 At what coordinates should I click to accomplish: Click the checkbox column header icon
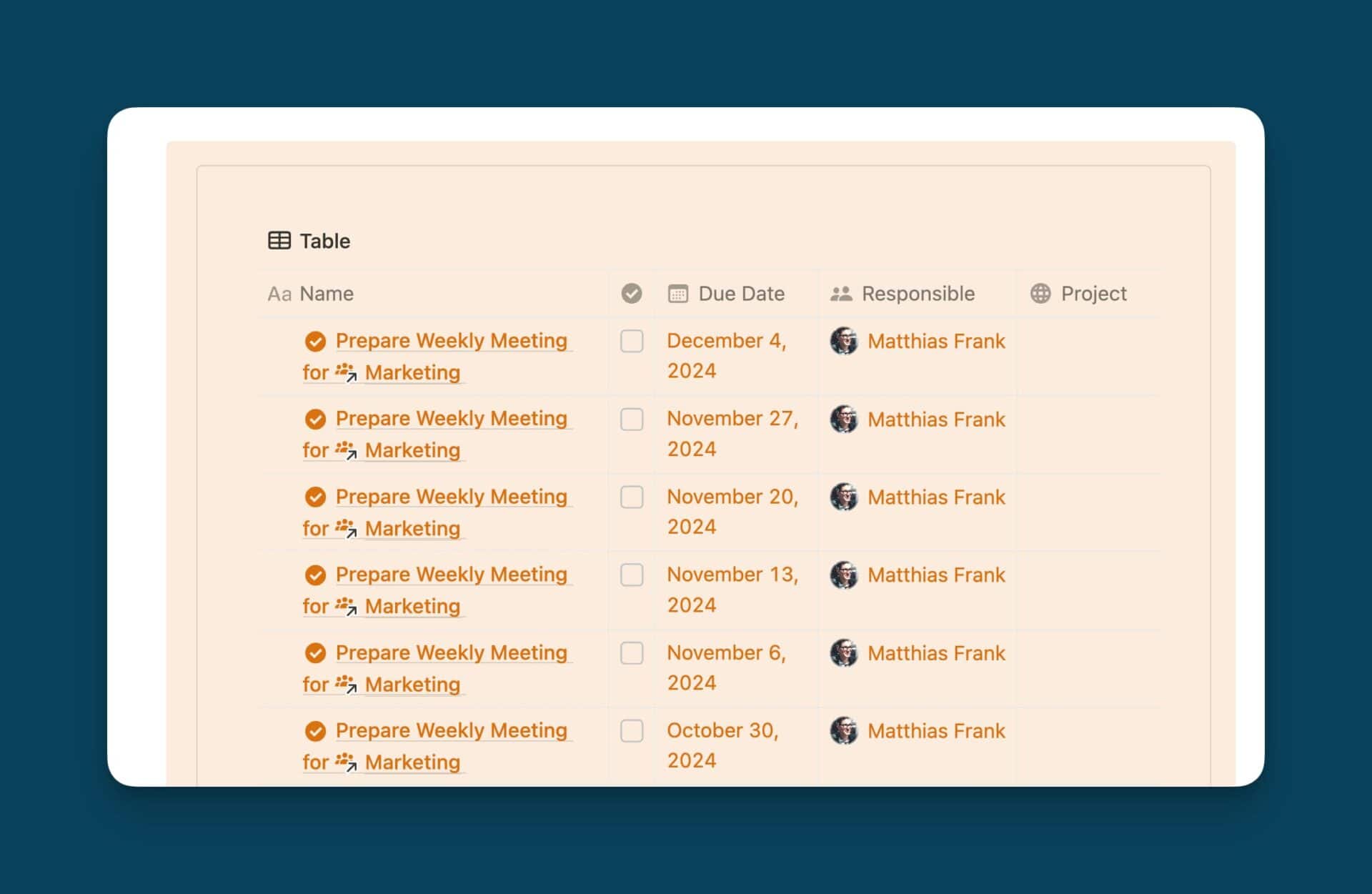point(631,293)
